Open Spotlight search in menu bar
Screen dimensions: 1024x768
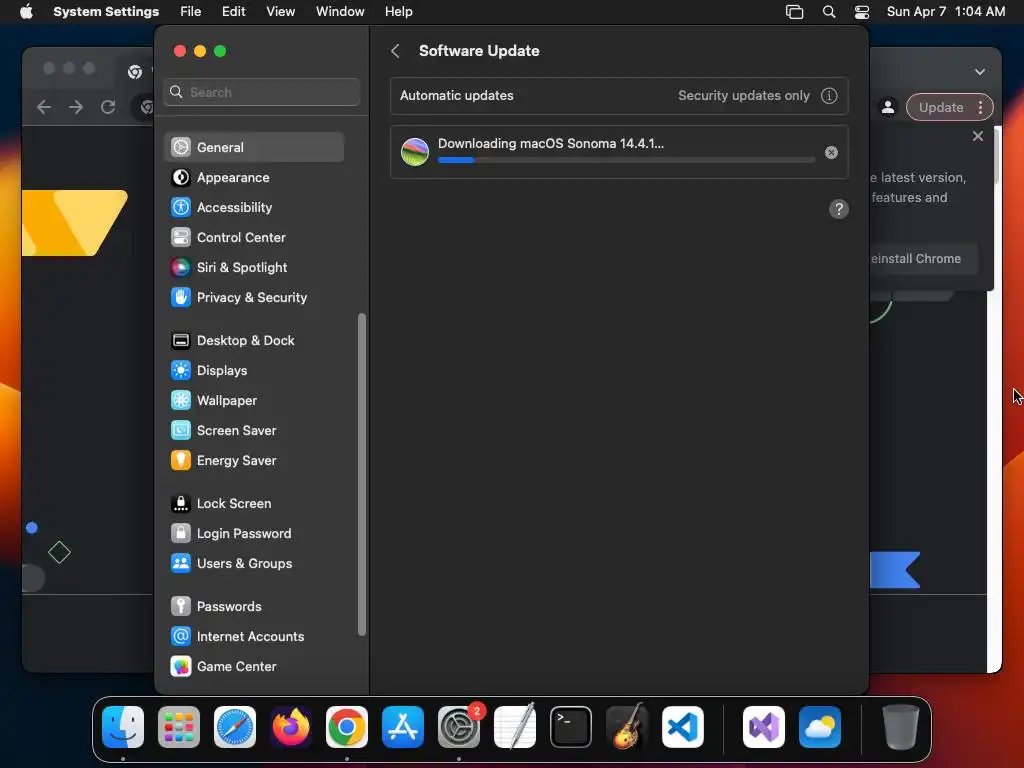pyautogui.click(x=829, y=12)
